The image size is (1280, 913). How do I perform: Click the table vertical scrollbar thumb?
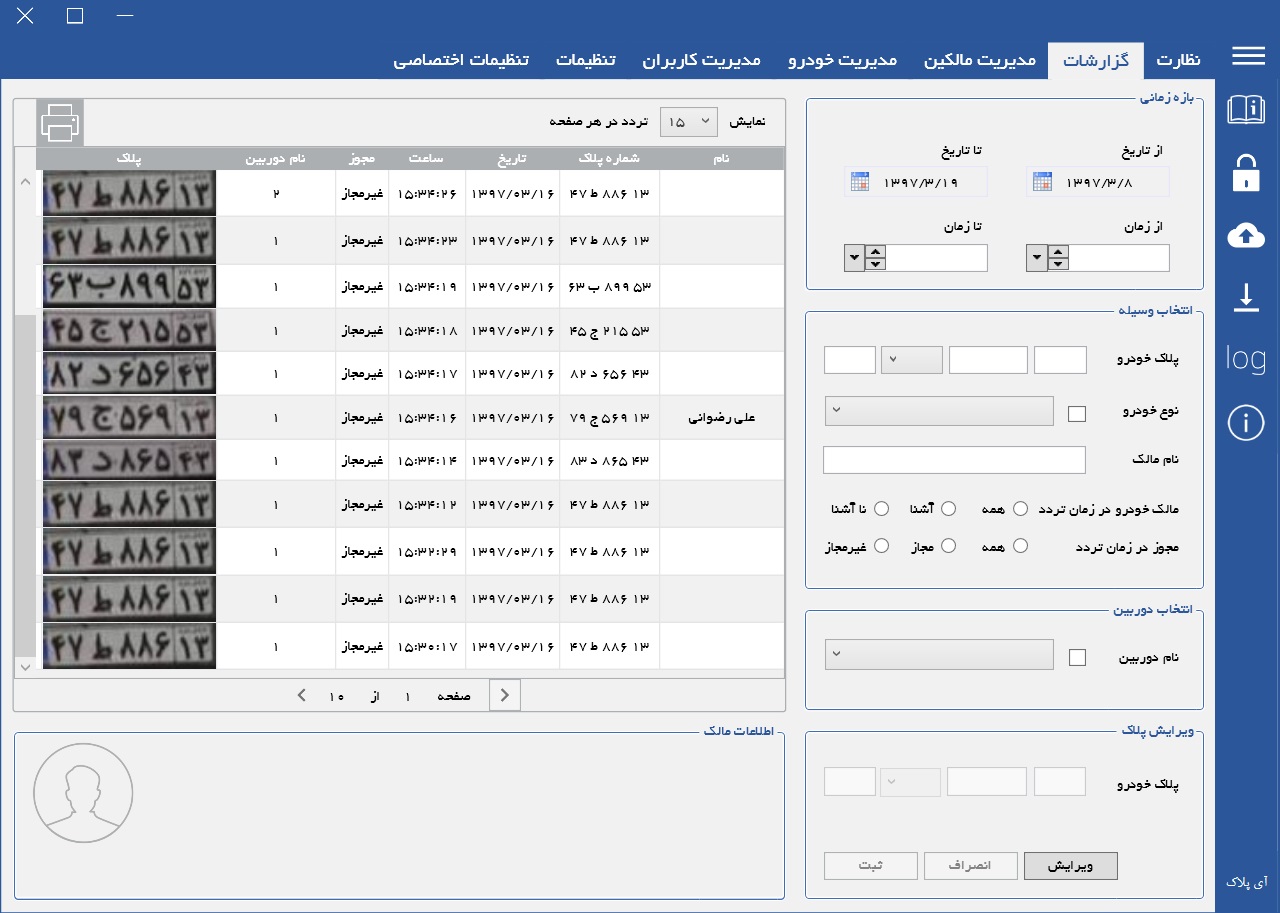25,485
